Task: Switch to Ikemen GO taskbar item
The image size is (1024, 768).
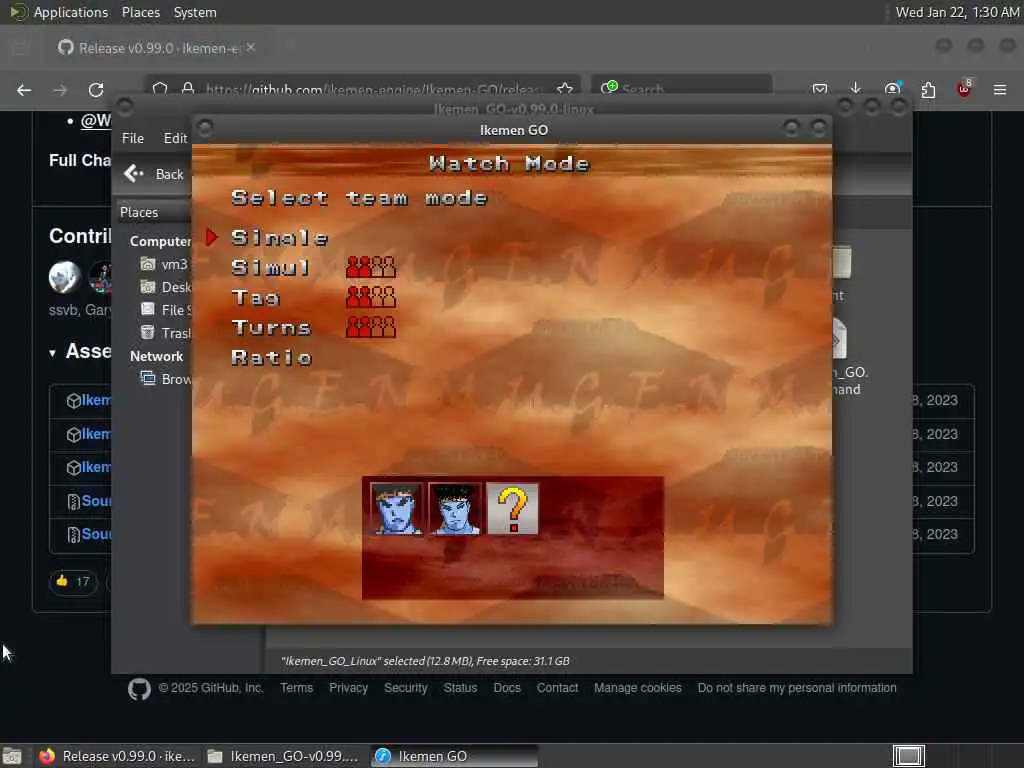Action: coord(455,756)
